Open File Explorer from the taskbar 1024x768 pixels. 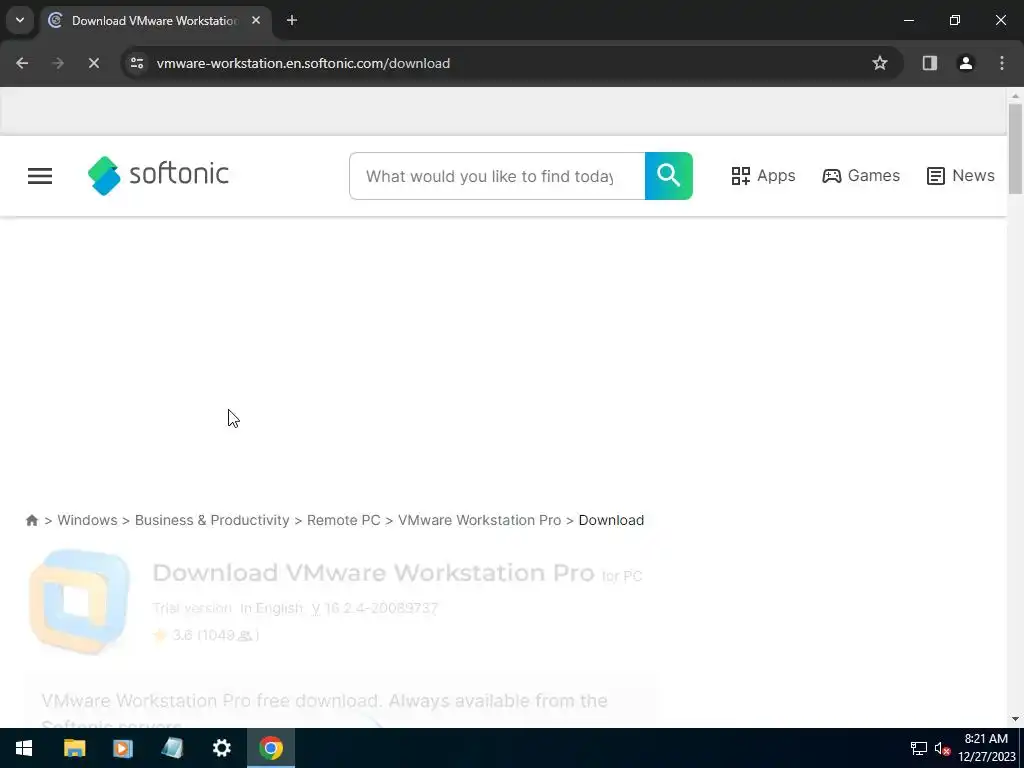tap(74, 748)
